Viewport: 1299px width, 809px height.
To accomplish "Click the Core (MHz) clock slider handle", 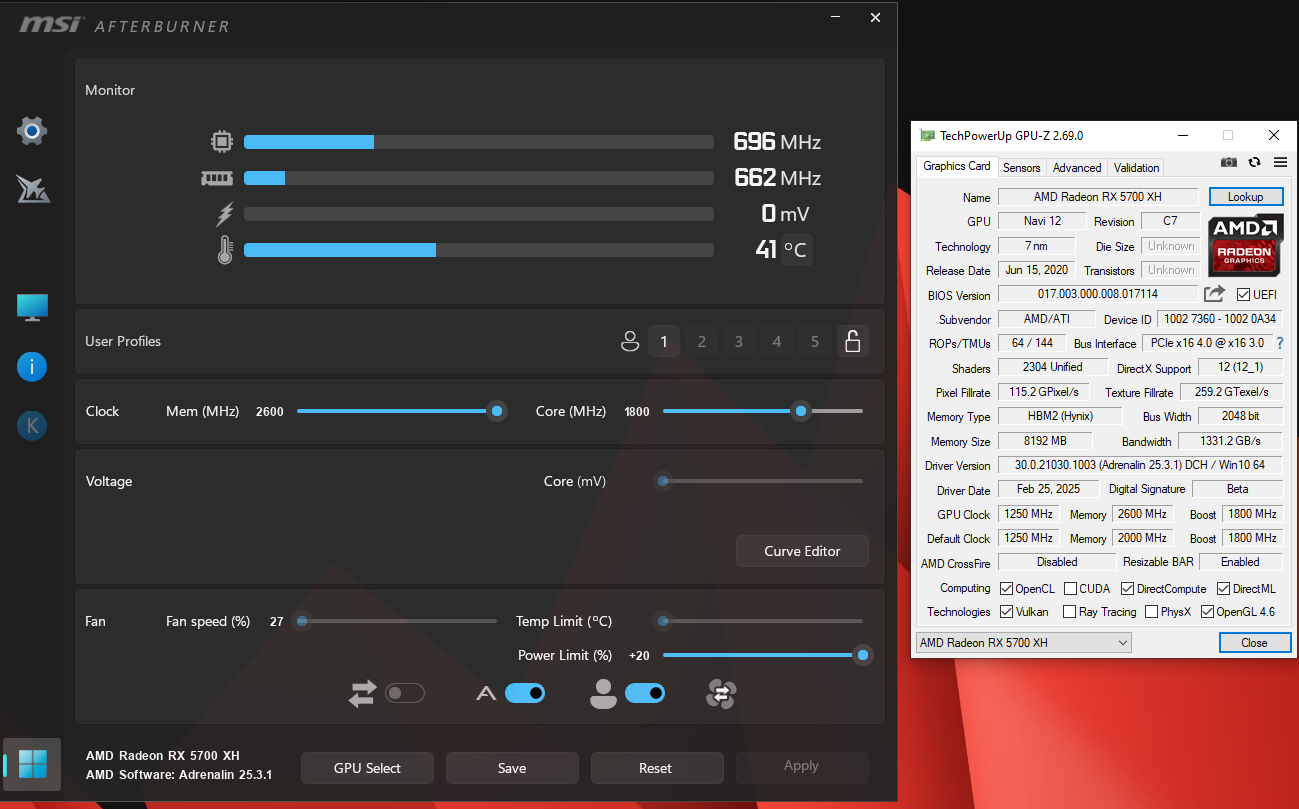I will click(x=801, y=411).
